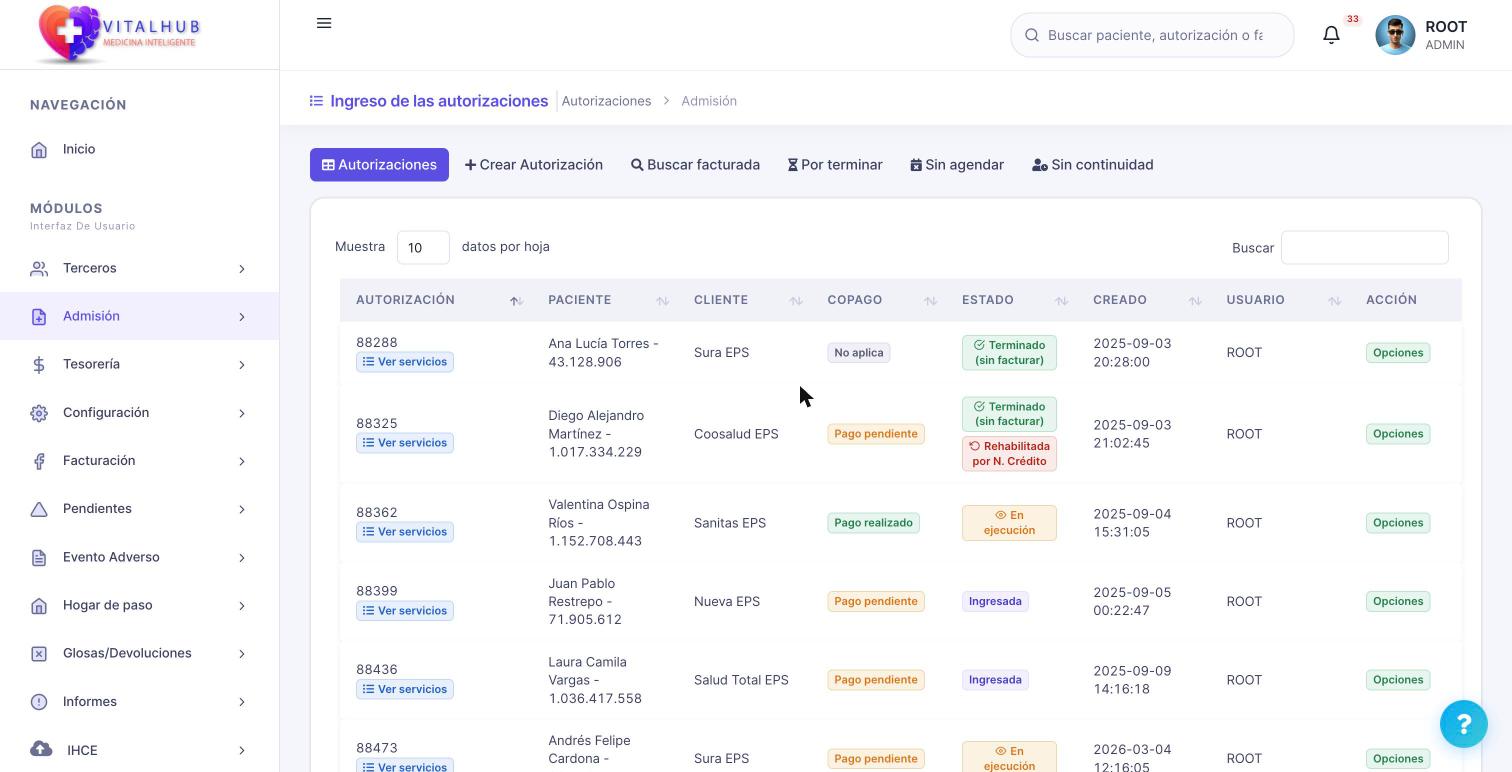Sort the table by Estado column
This screenshot has height=772, width=1512.
(x=1012, y=300)
